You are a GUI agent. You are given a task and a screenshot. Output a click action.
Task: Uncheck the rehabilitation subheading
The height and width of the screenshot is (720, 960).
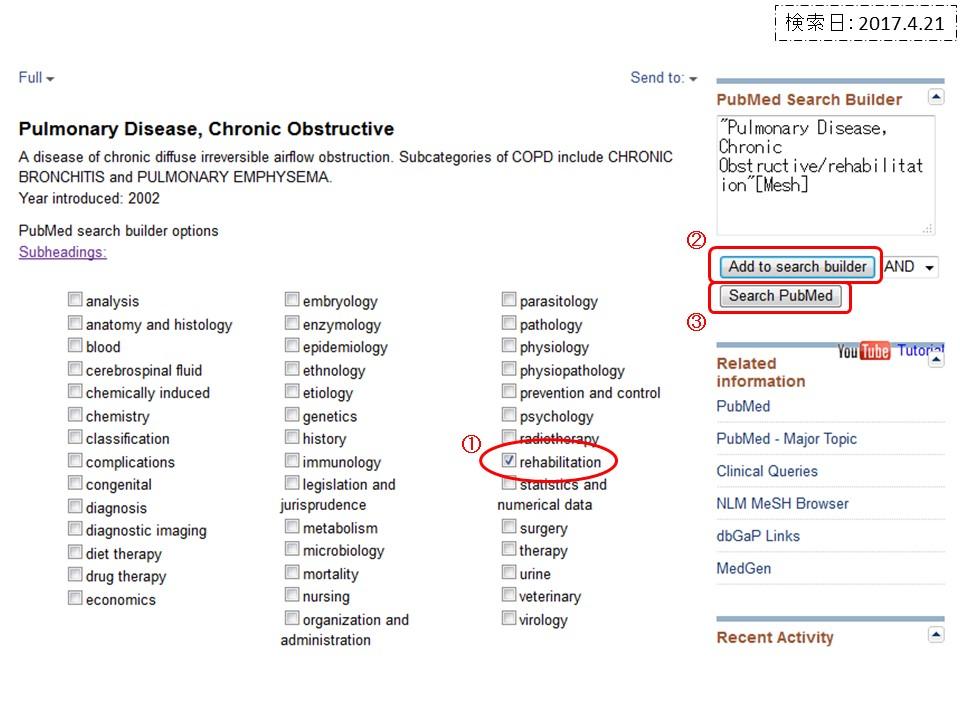point(509,460)
